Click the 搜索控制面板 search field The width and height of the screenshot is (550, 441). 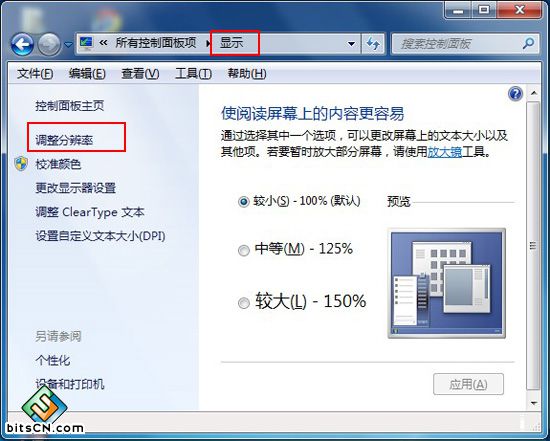point(456,44)
